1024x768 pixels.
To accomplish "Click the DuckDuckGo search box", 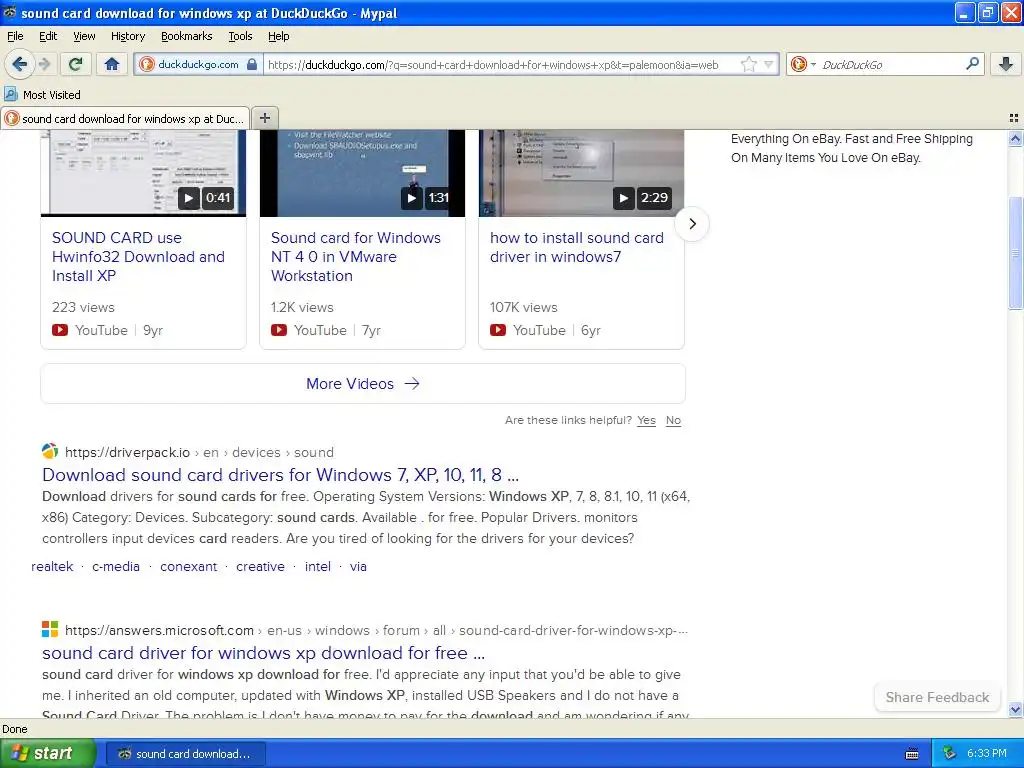I will 891,64.
